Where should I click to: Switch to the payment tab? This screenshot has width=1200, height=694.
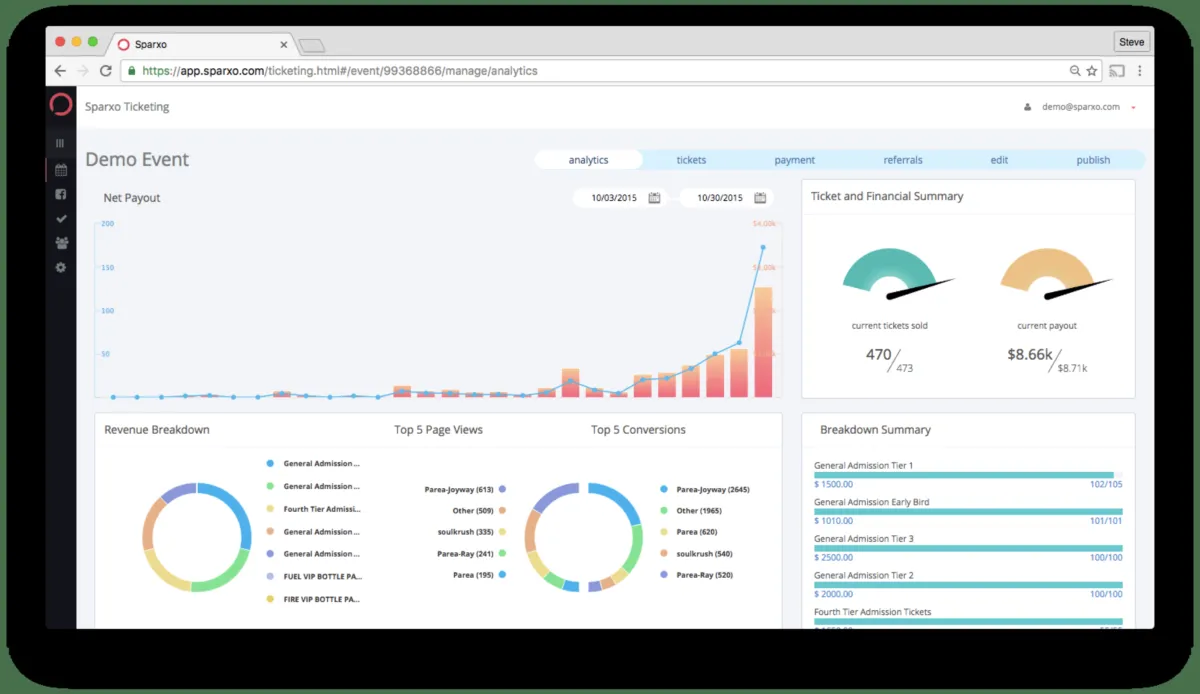[795, 160]
